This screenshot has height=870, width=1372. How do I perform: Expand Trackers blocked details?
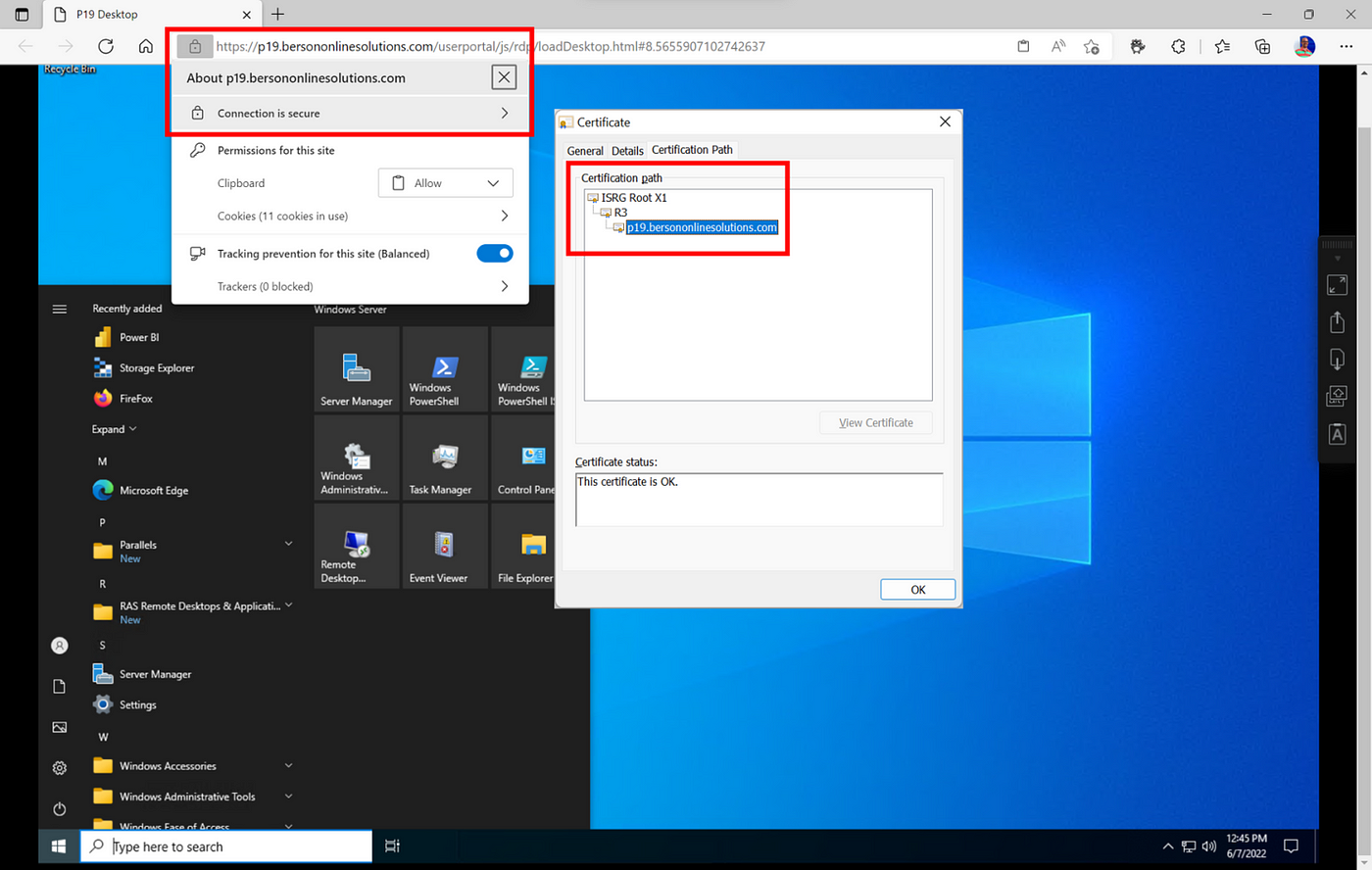coord(350,286)
